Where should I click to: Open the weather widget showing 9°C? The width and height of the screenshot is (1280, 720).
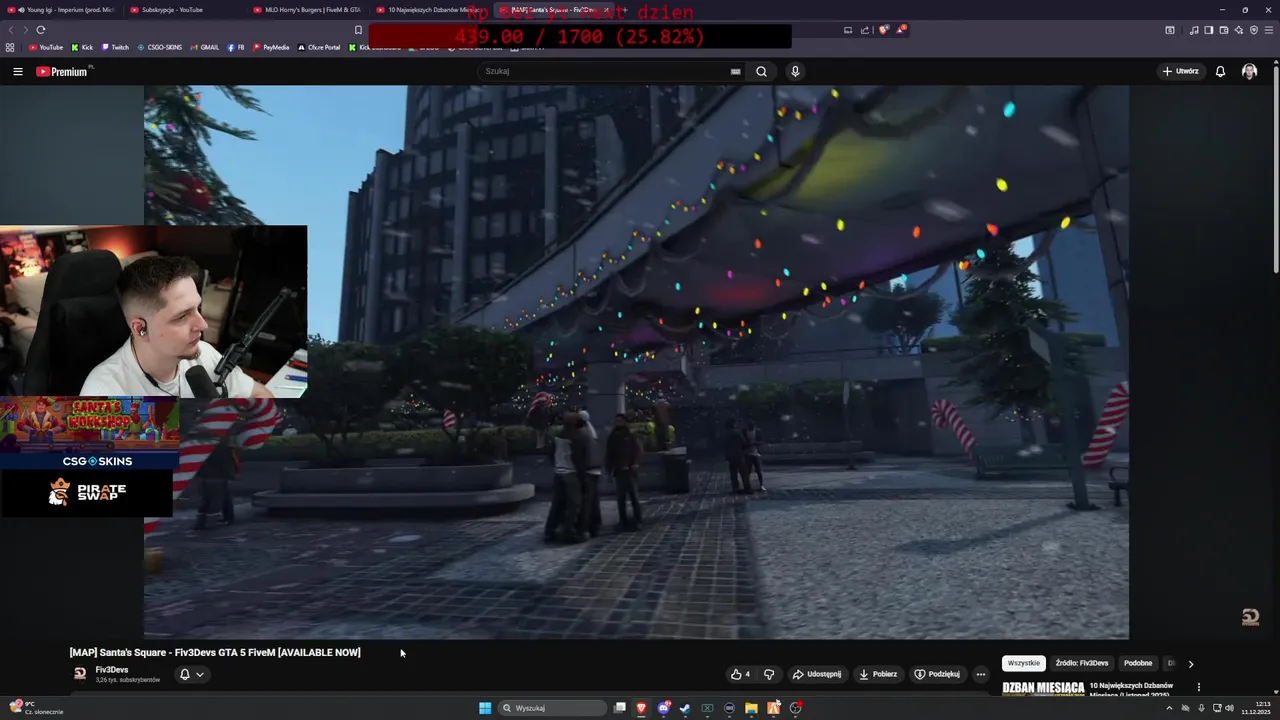(37, 708)
